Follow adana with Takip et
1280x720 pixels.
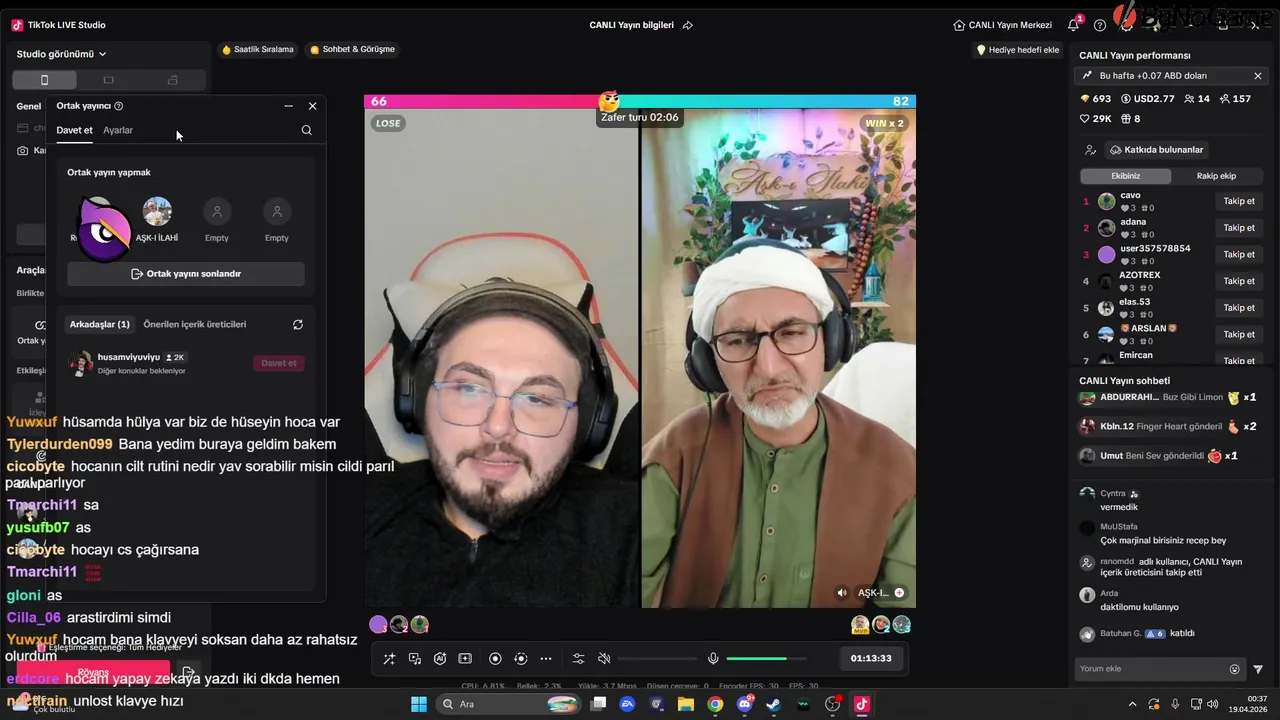(x=1239, y=228)
